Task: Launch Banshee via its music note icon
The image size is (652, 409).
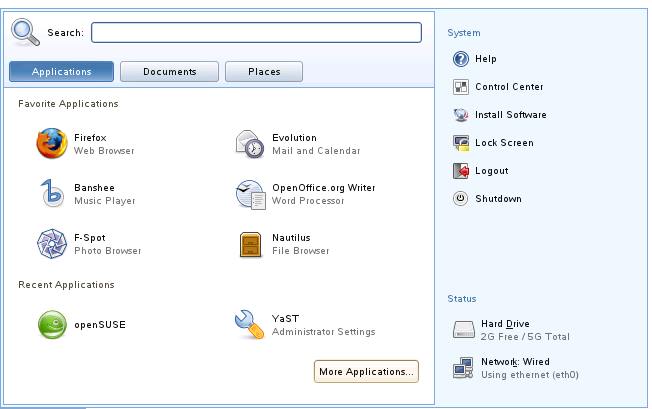Action: (x=52, y=193)
